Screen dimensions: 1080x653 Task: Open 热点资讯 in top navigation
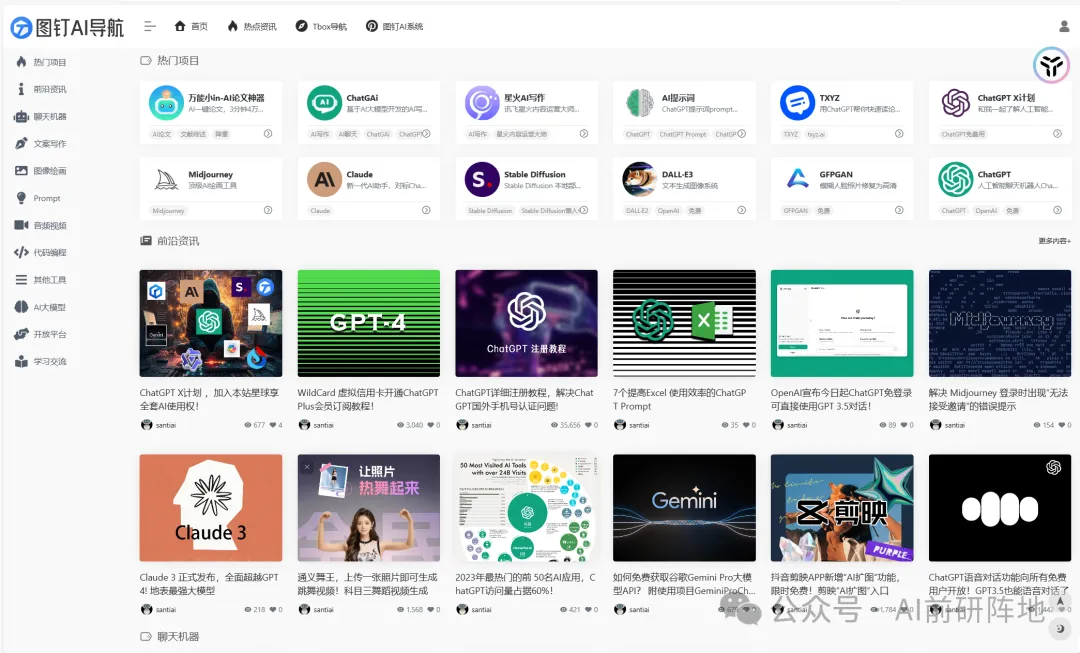click(x=252, y=27)
